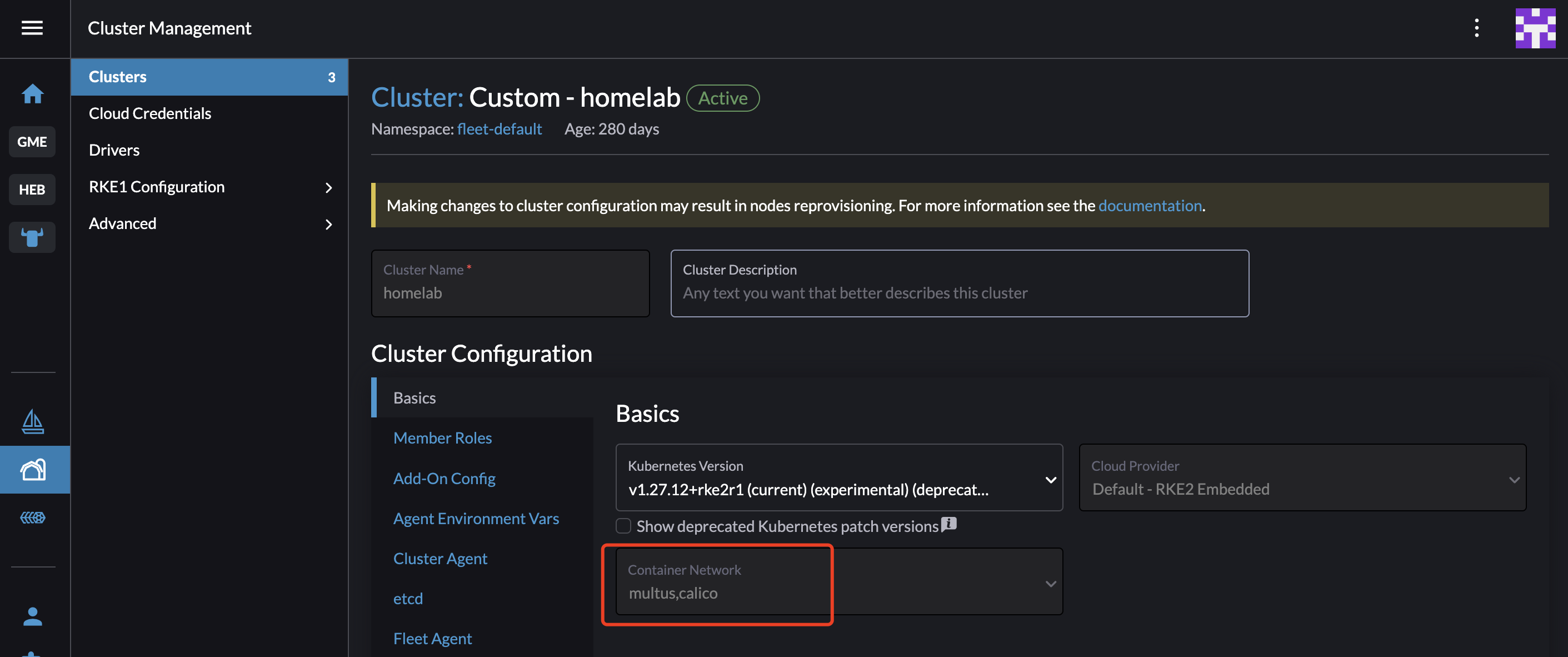Viewport: 1568px width, 657px height.
Task: Select Clusters in the side menu
Action: point(209,77)
